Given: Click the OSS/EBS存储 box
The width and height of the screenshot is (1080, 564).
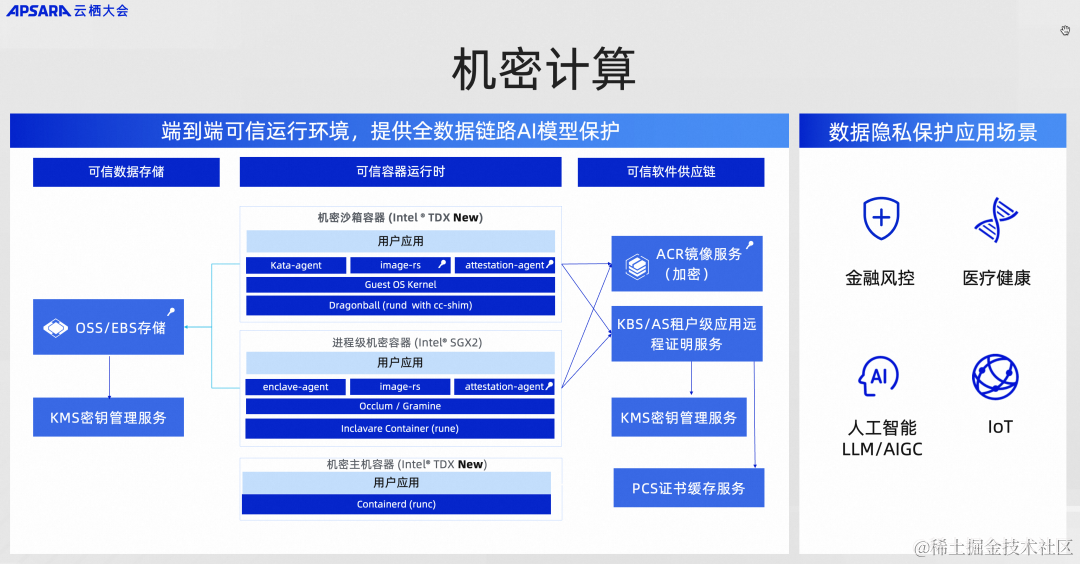Looking at the screenshot, I should pos(108,327).
